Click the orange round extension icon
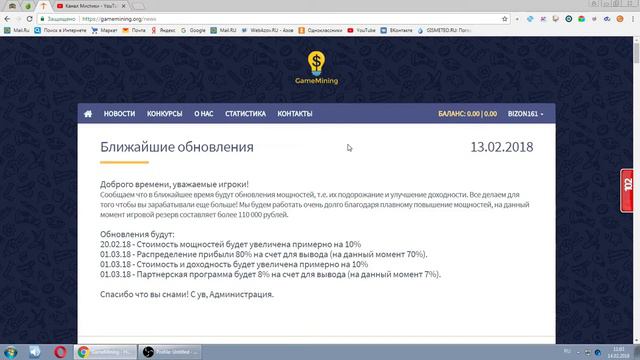Screen dimensions: 640x360 (620, 19)
